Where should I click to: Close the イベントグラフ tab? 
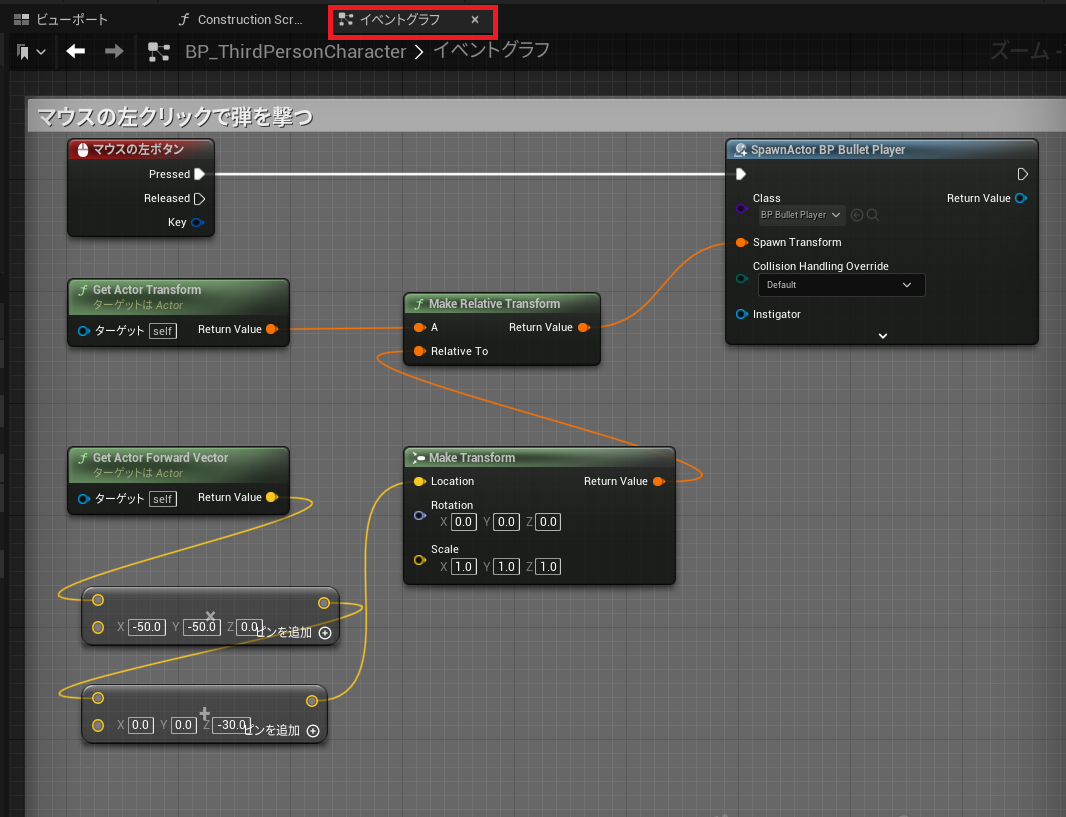475,20
